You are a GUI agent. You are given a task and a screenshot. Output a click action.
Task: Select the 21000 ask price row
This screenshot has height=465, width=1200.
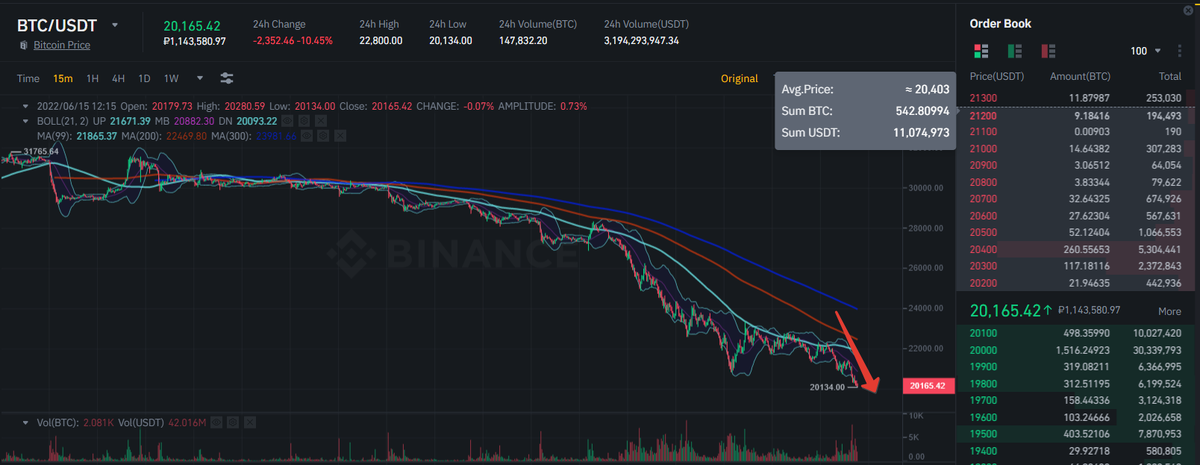pyautogui.click(x=1078, y=148)
